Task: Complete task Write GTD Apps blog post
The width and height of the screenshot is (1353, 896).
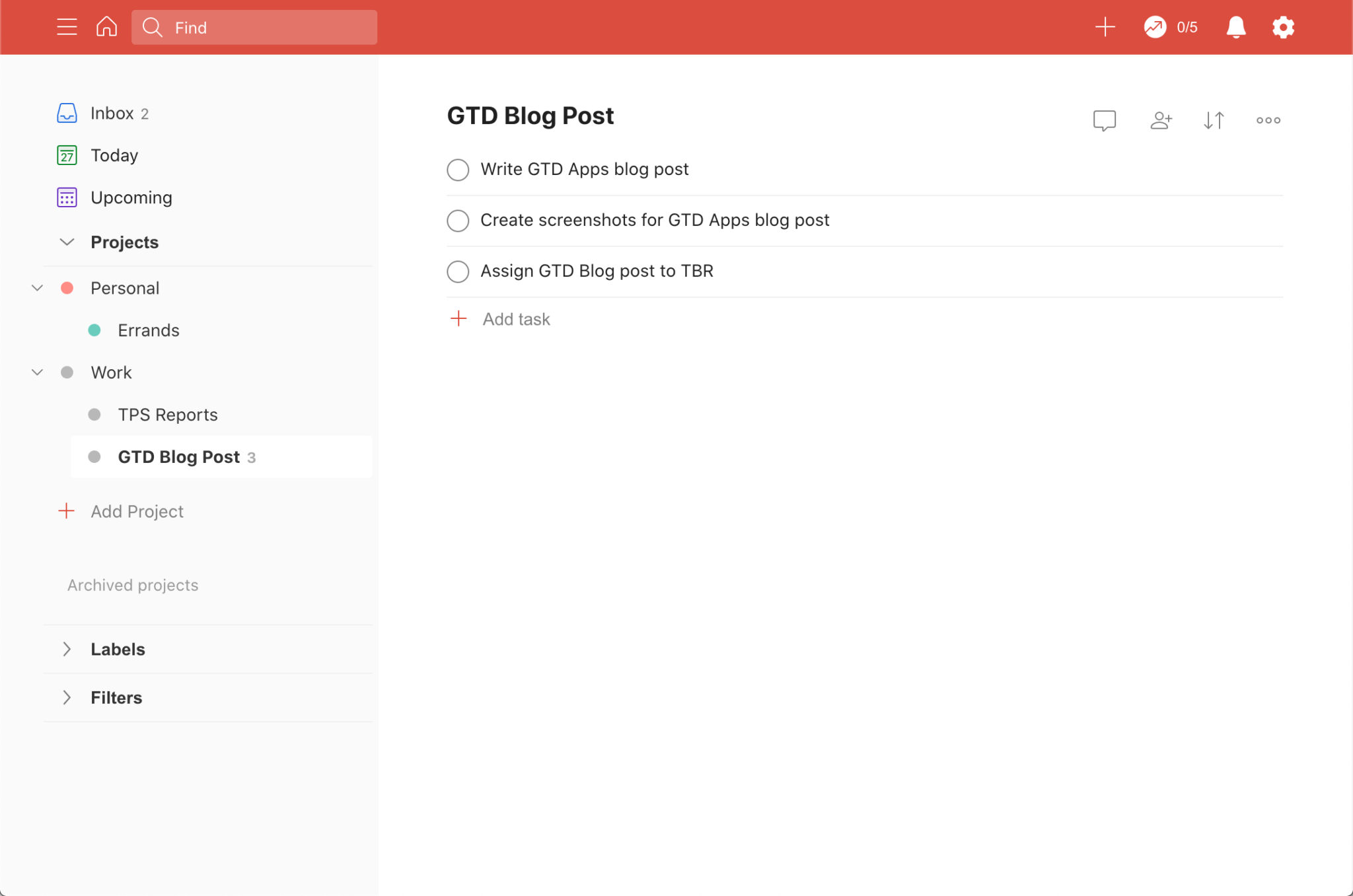Action: tap(458, 170)
